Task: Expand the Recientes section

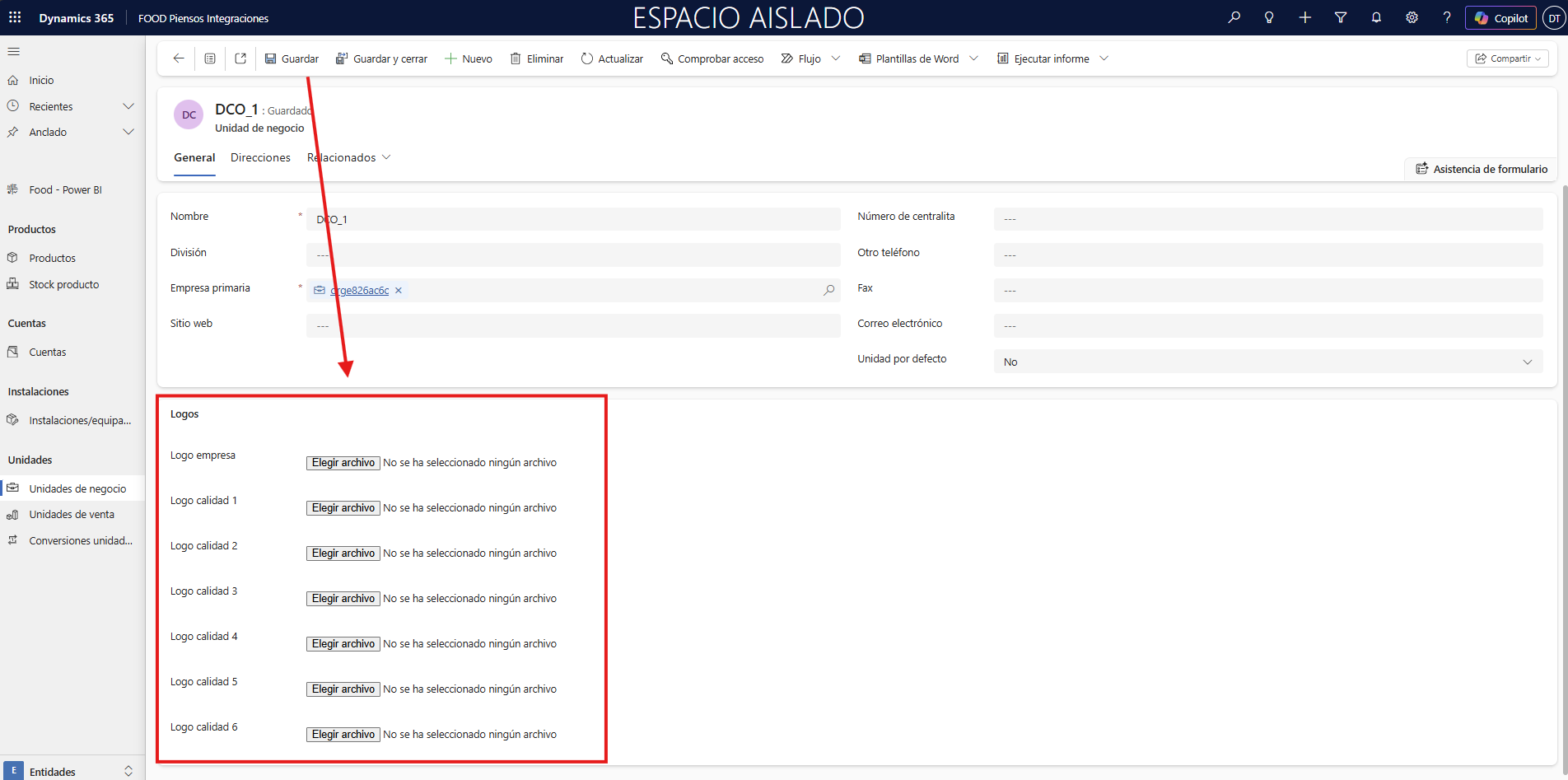Action: [x=128, y=106]
